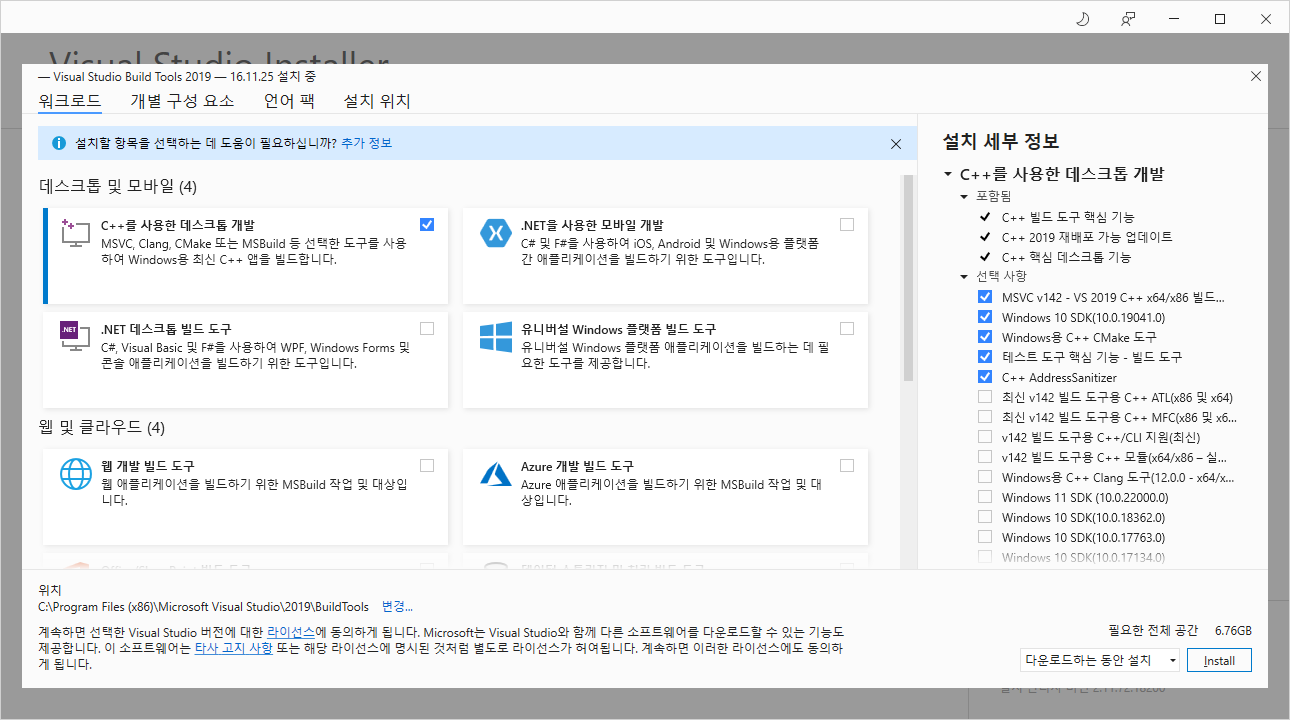Toggle the dark theme moon icon in title bar
Image resolution: width=1290 pixels, height=720 pixels.
[1082, 19]
